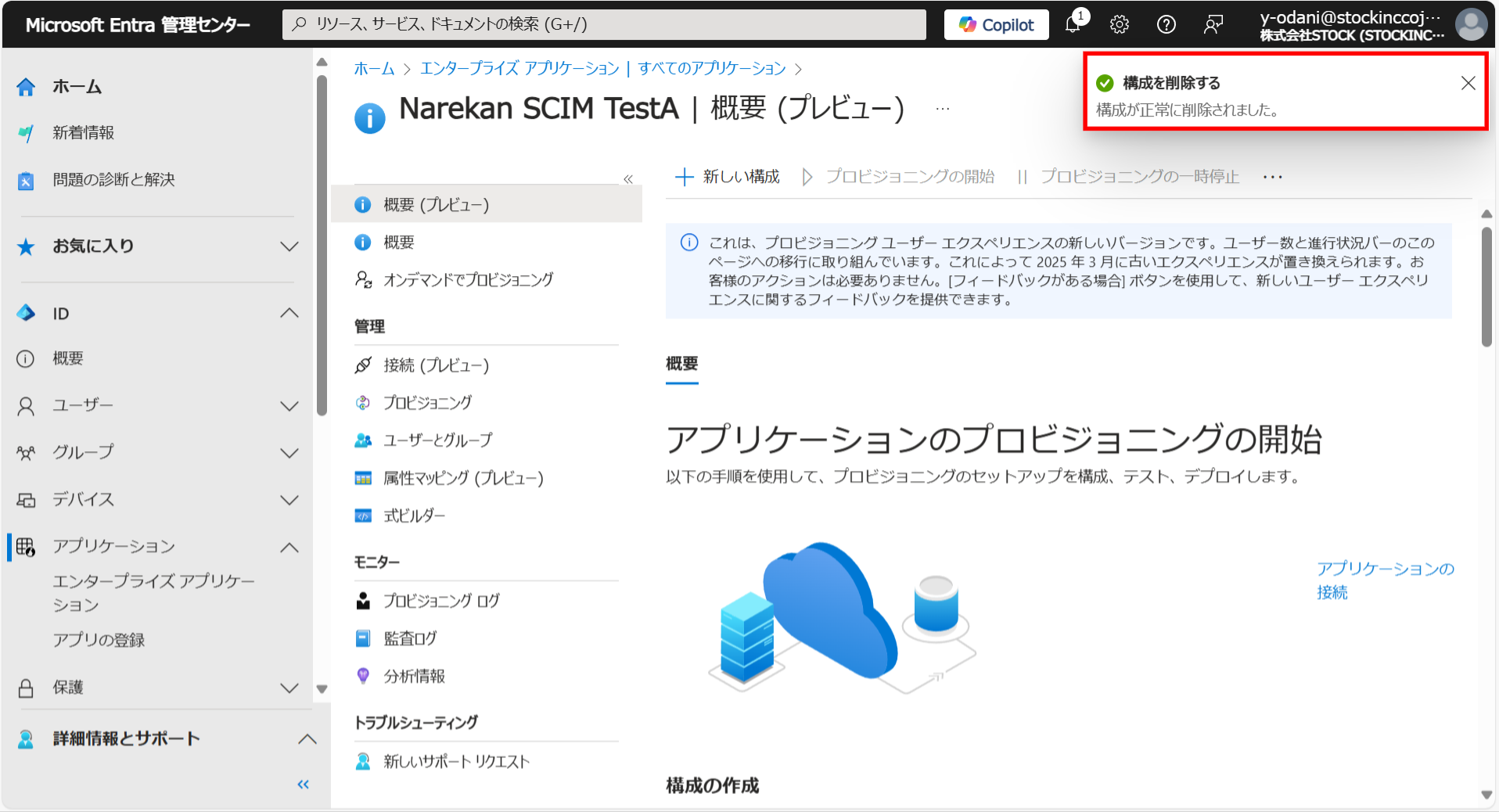Click the グループ people icon

[26, 453]
